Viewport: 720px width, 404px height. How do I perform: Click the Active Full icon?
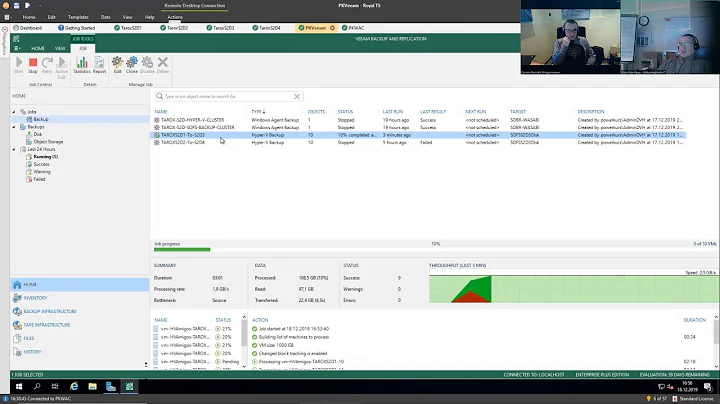(x=62, y=67)
